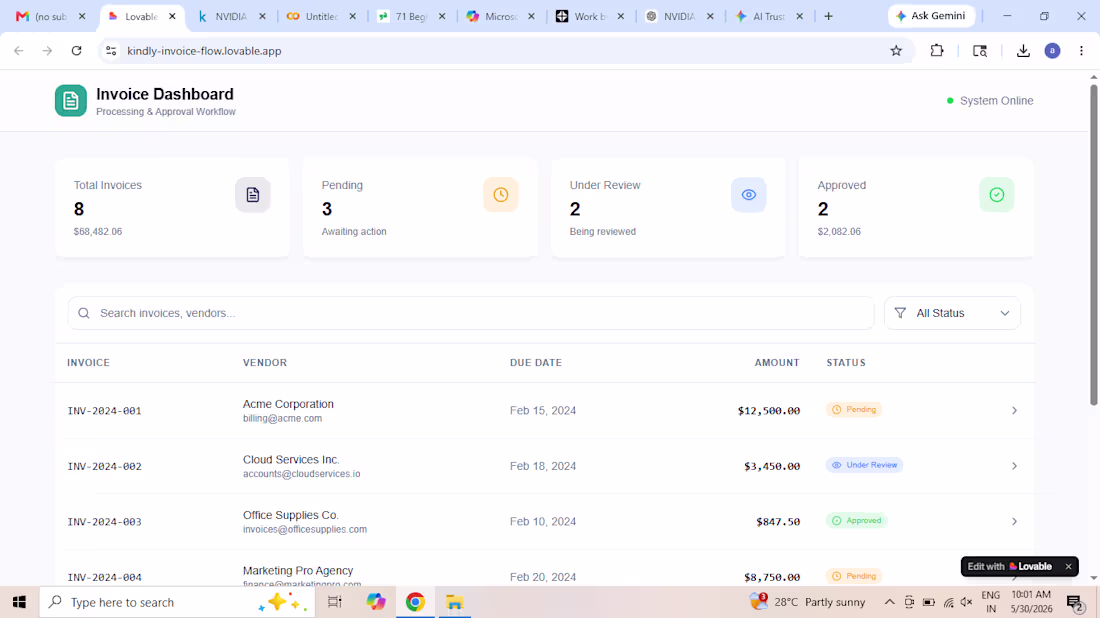Click the Total Invoices document icon
Screen dimensions: 1100x618
click(x=253, y=195)
